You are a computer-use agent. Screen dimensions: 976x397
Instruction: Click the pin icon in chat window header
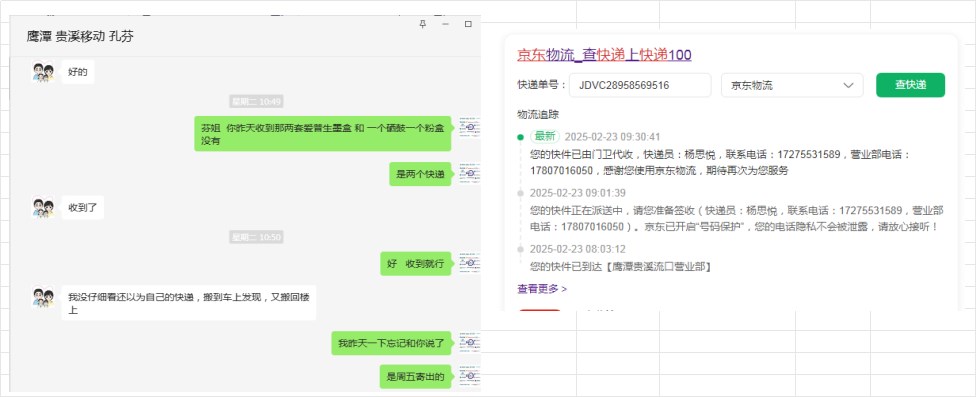tap(423, 24)
